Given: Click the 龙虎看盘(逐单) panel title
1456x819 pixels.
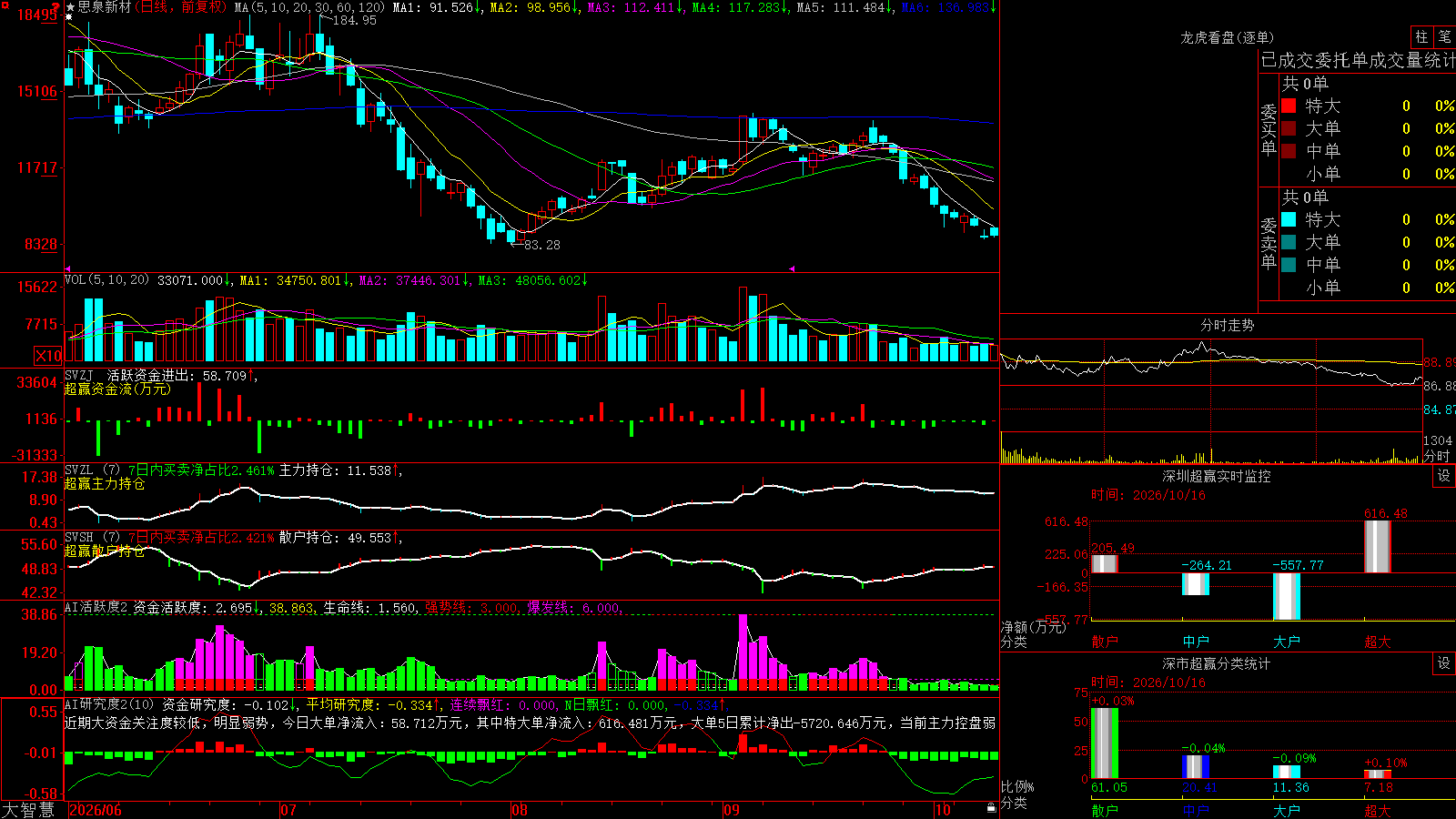Looking at the screenshot, I should pos(1228,37).
